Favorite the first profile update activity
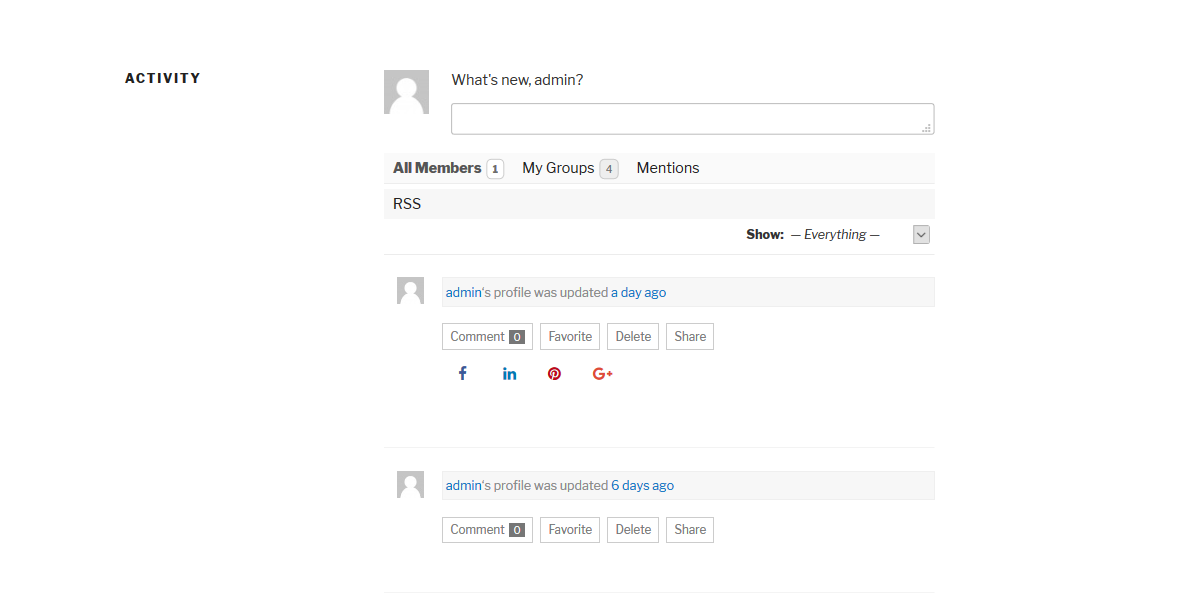The image size is (1204, 595). coord(570,337)
